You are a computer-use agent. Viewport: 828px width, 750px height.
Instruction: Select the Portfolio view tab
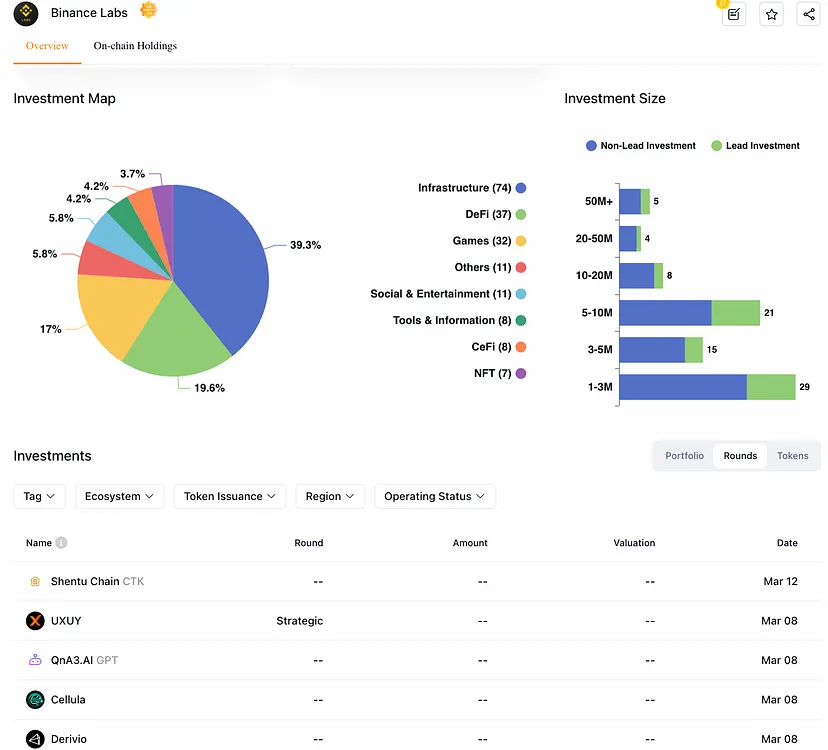coord(685,456)
